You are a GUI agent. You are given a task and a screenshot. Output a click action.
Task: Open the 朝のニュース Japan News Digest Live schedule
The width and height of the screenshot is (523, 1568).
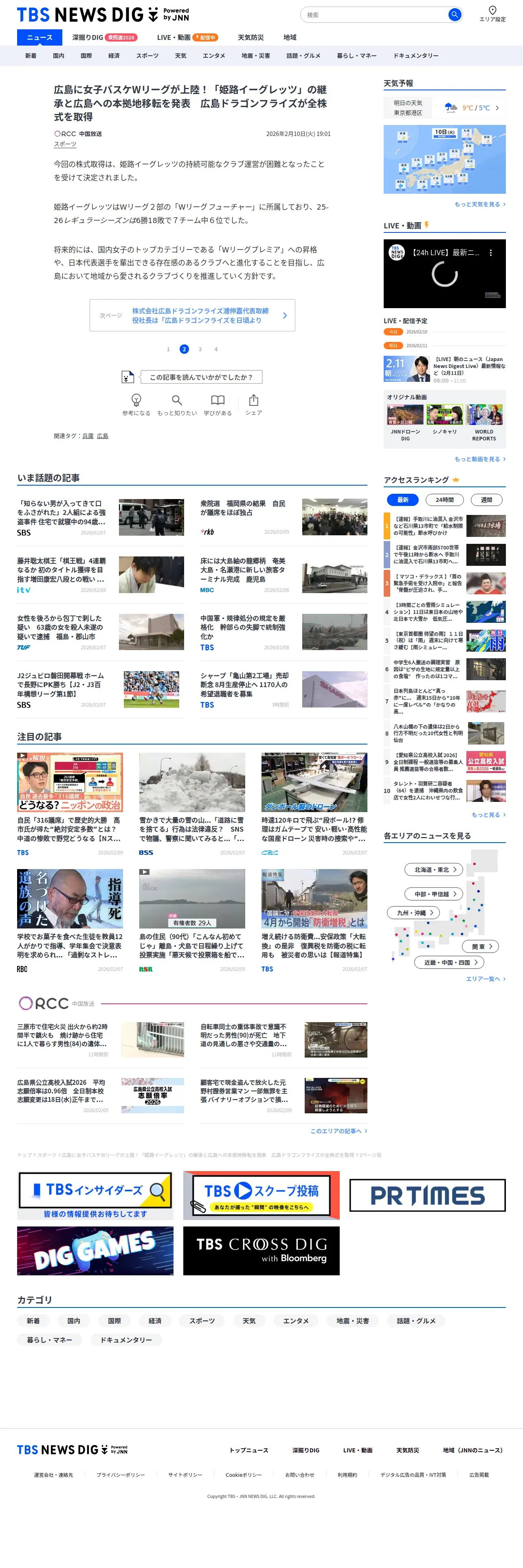click(x=444, y=369)
